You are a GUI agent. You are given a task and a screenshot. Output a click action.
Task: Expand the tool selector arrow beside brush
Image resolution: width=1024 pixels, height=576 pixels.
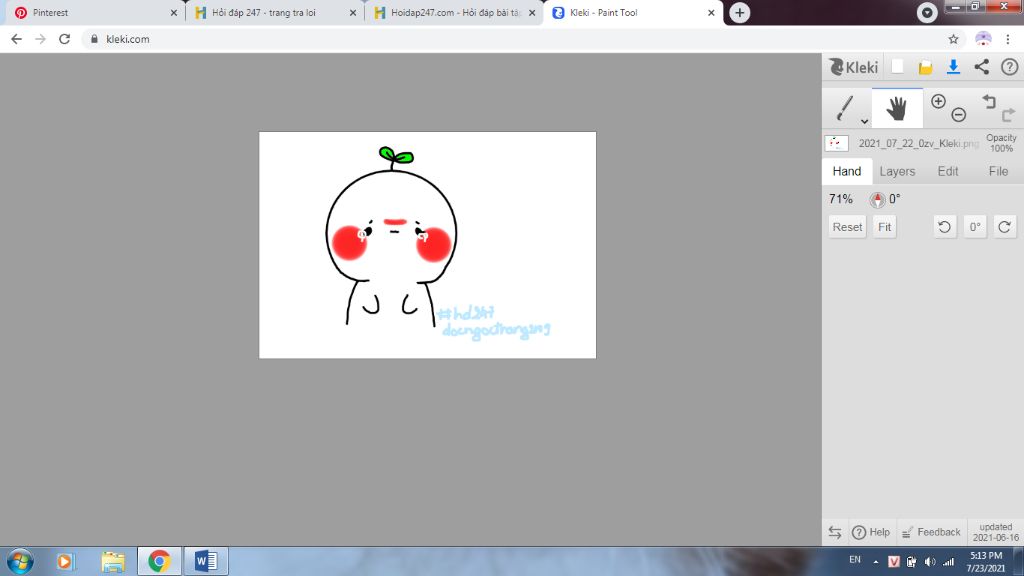tap(864, 121)
